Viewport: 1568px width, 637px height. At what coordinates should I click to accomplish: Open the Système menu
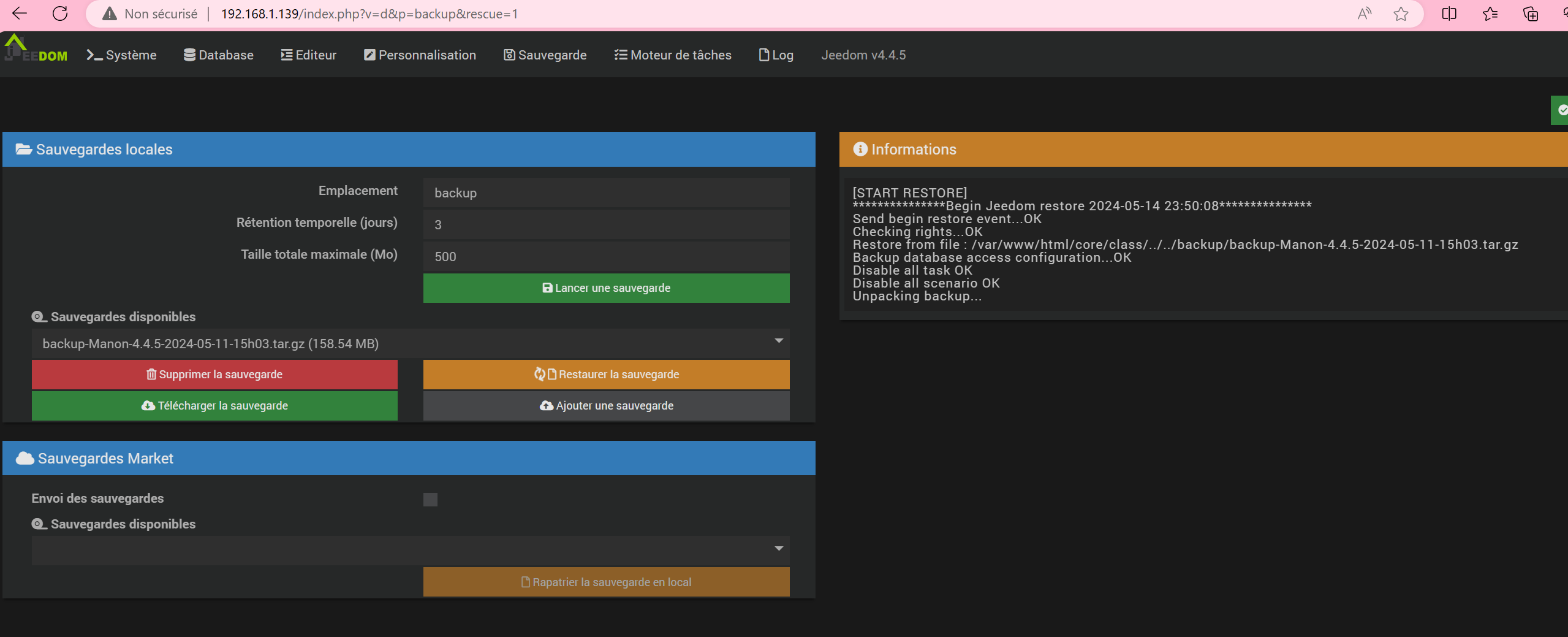[x=121, y=55]
